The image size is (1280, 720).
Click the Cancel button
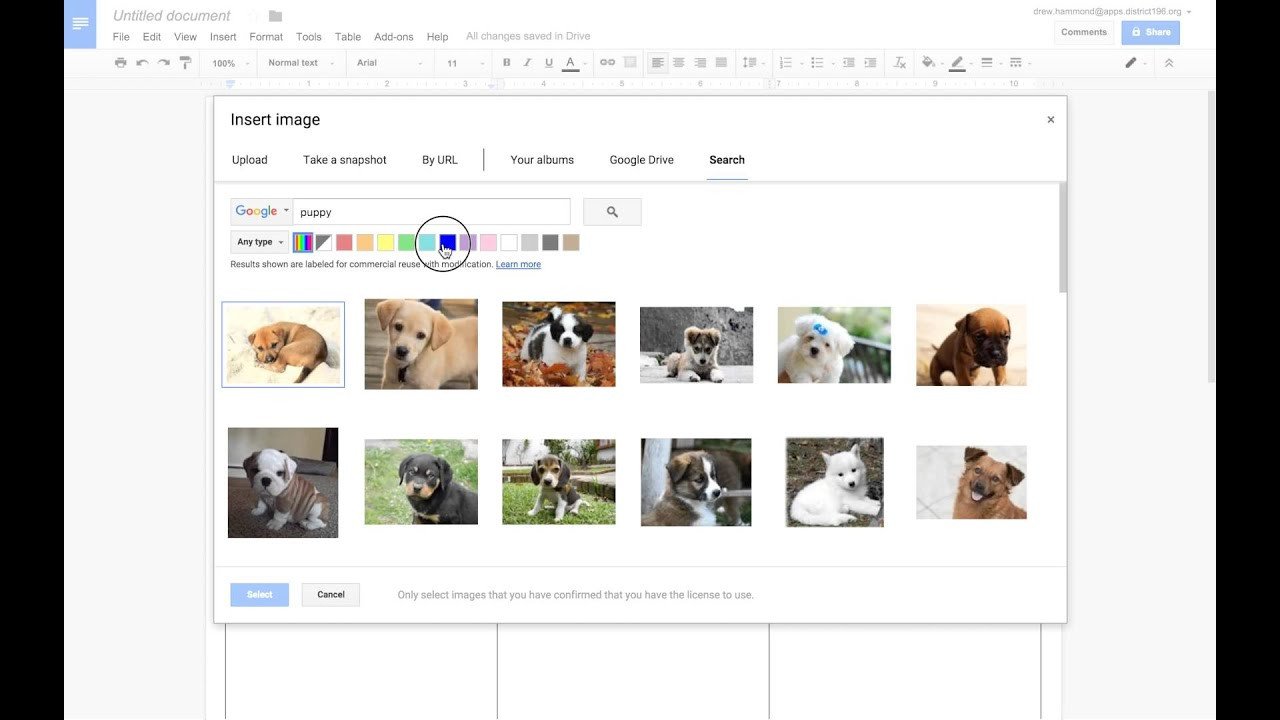coord(331,595)
